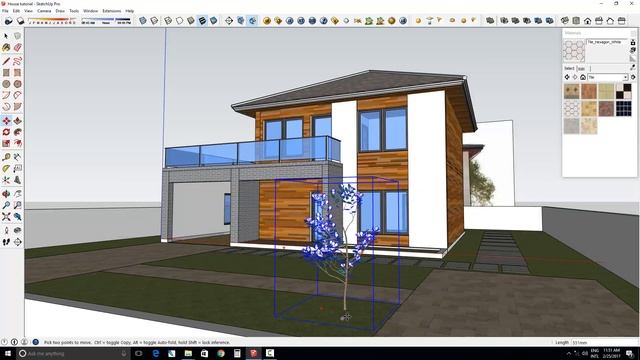Pick the Rotated Rectangle tool

(x=18, y=73)
